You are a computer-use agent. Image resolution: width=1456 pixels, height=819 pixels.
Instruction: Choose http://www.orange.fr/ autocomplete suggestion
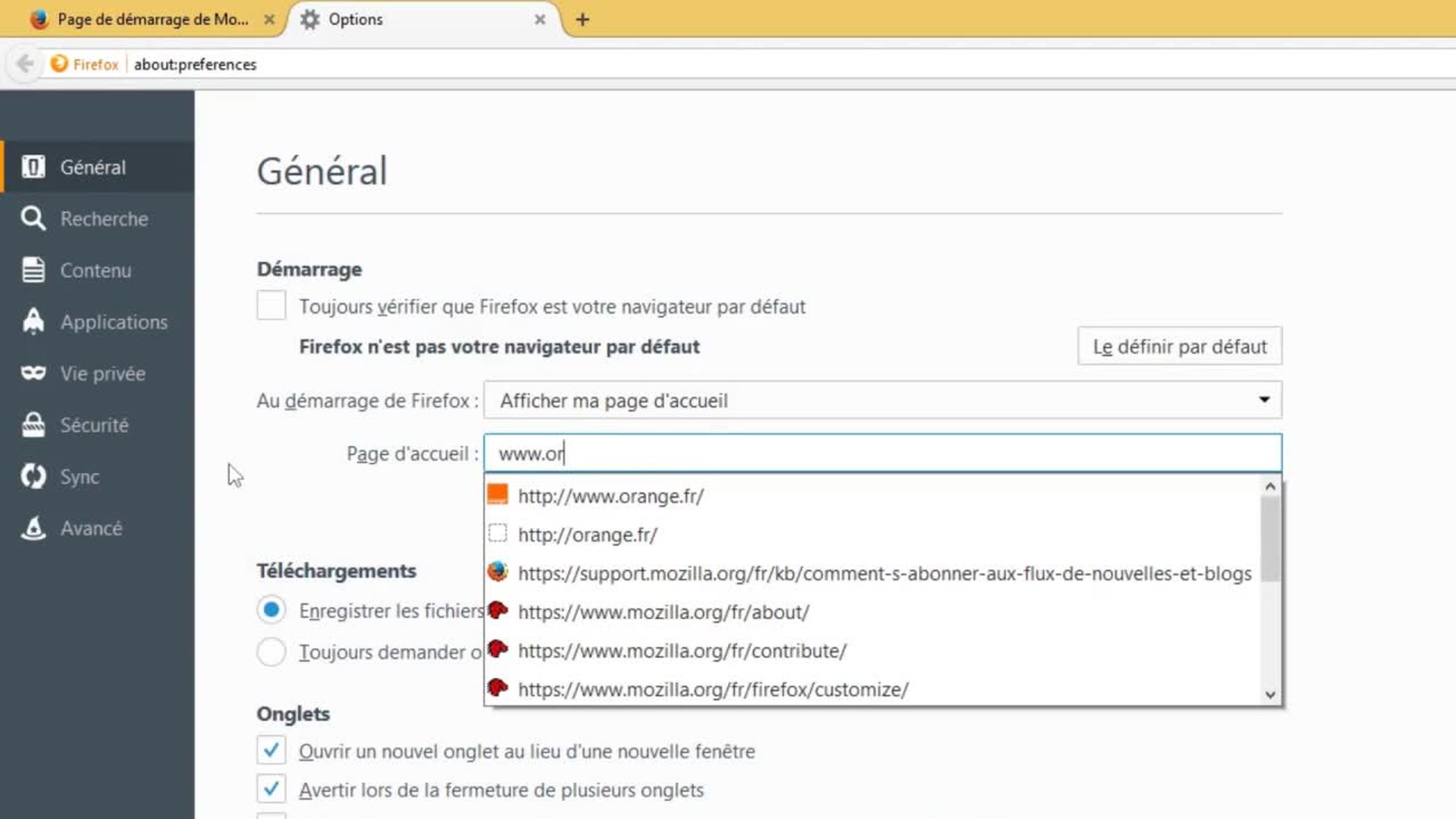pyautogui.click(x=610, y=496)
